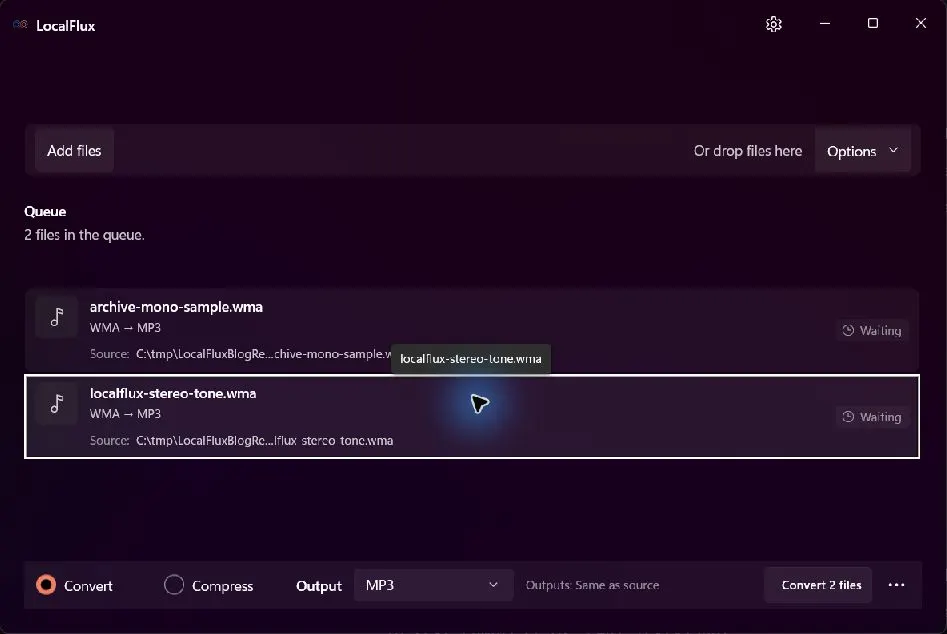This screenshot has width=947, height=634.
Task: Expand the Options dropdown
Action: click(x=862, y=151)
